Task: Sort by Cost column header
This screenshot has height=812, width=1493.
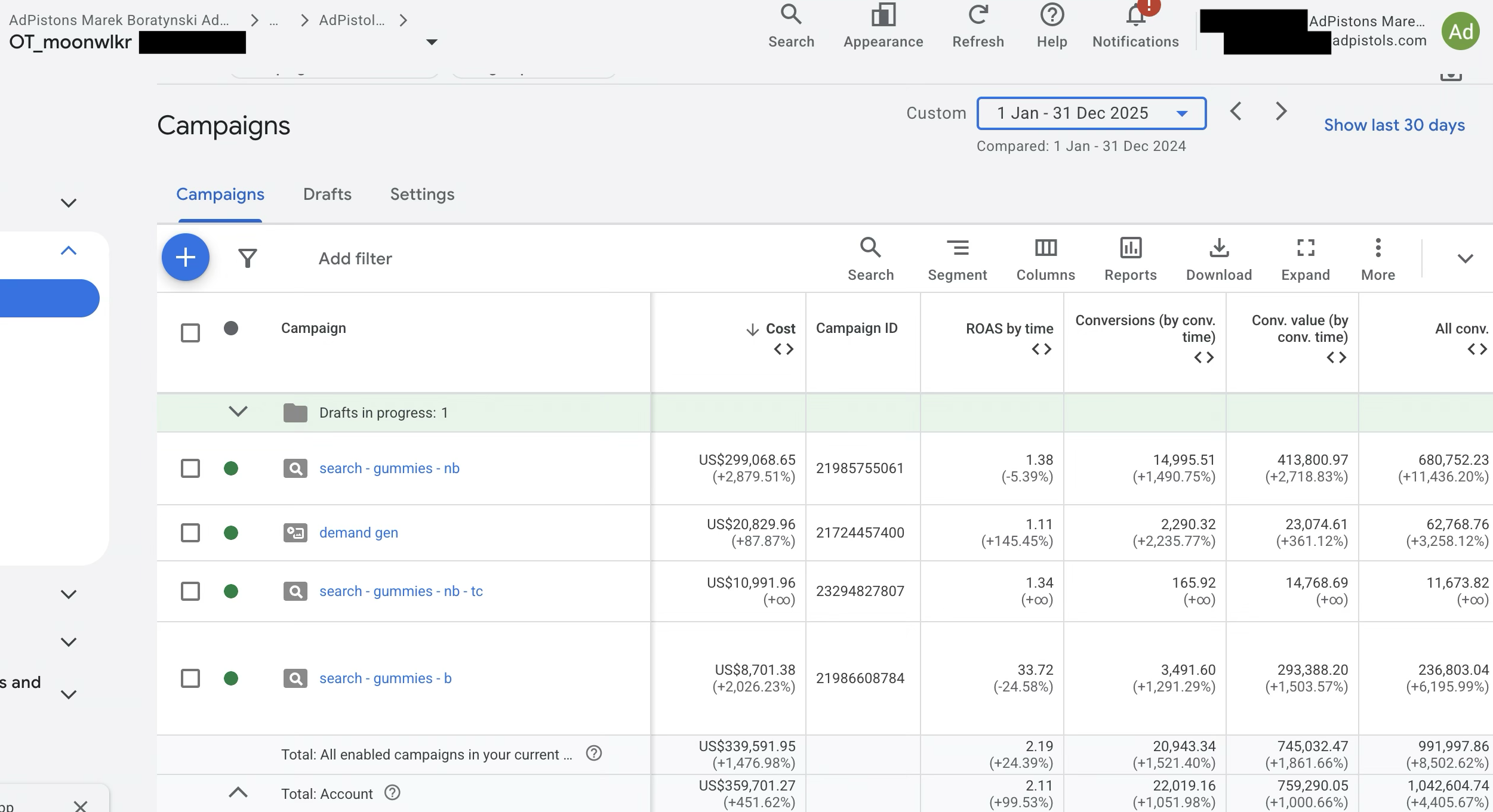Action: pyautogui.click(x=780, y=329)
